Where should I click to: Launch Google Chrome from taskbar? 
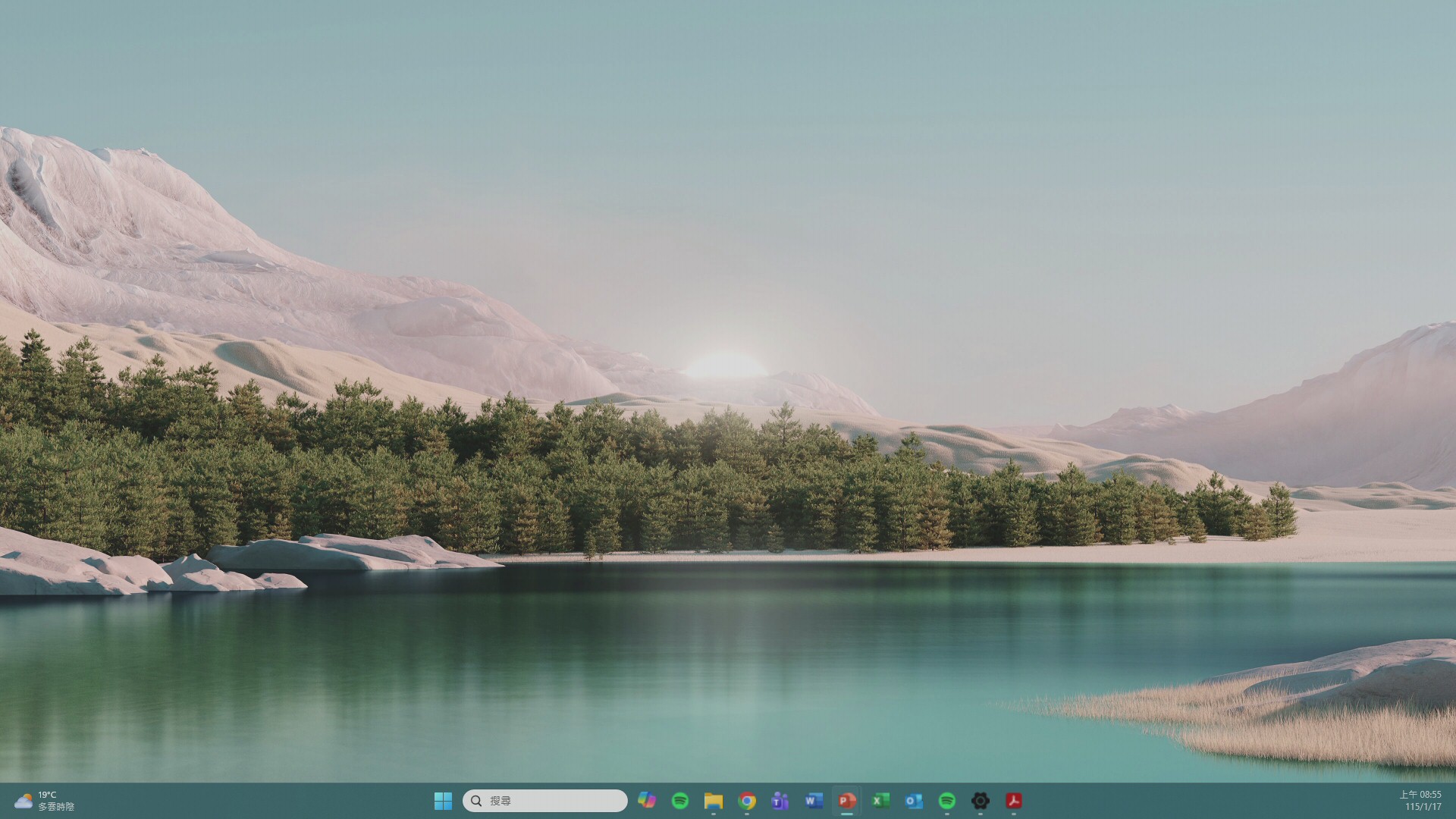click(747, 801)
